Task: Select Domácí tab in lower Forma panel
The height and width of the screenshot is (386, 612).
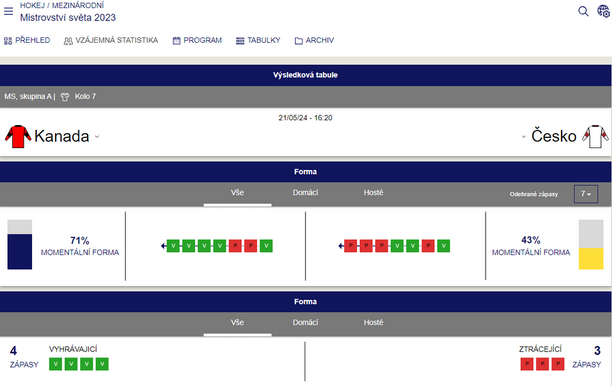Action: pos(305,323)
